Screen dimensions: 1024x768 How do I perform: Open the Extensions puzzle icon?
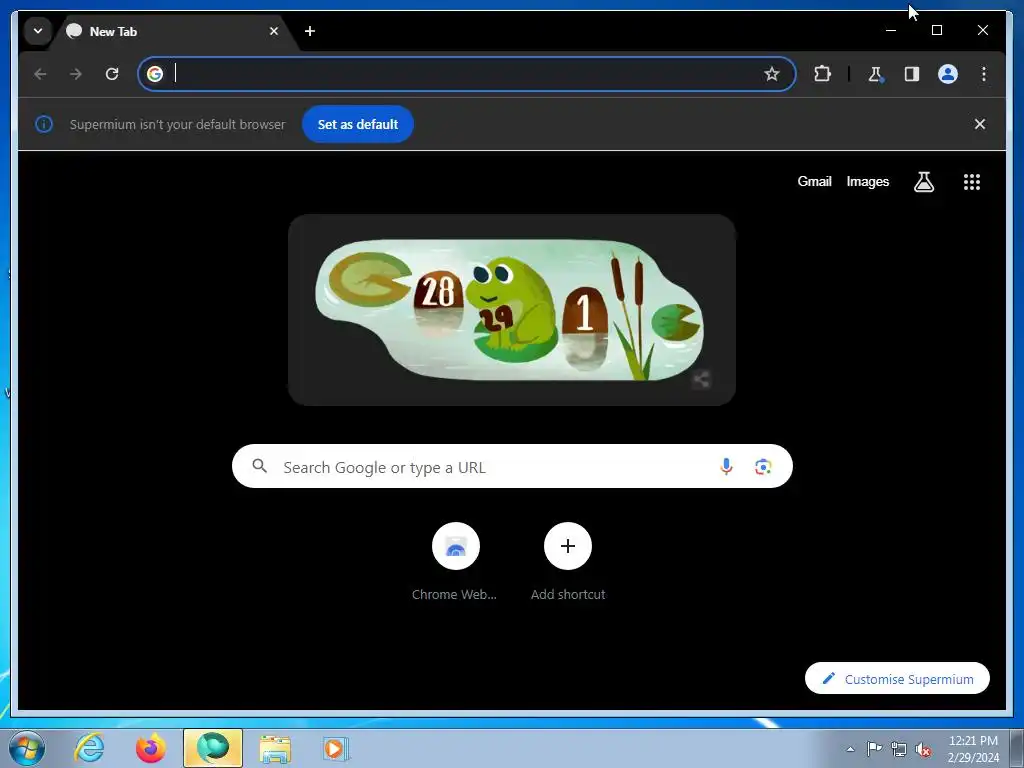822,74
